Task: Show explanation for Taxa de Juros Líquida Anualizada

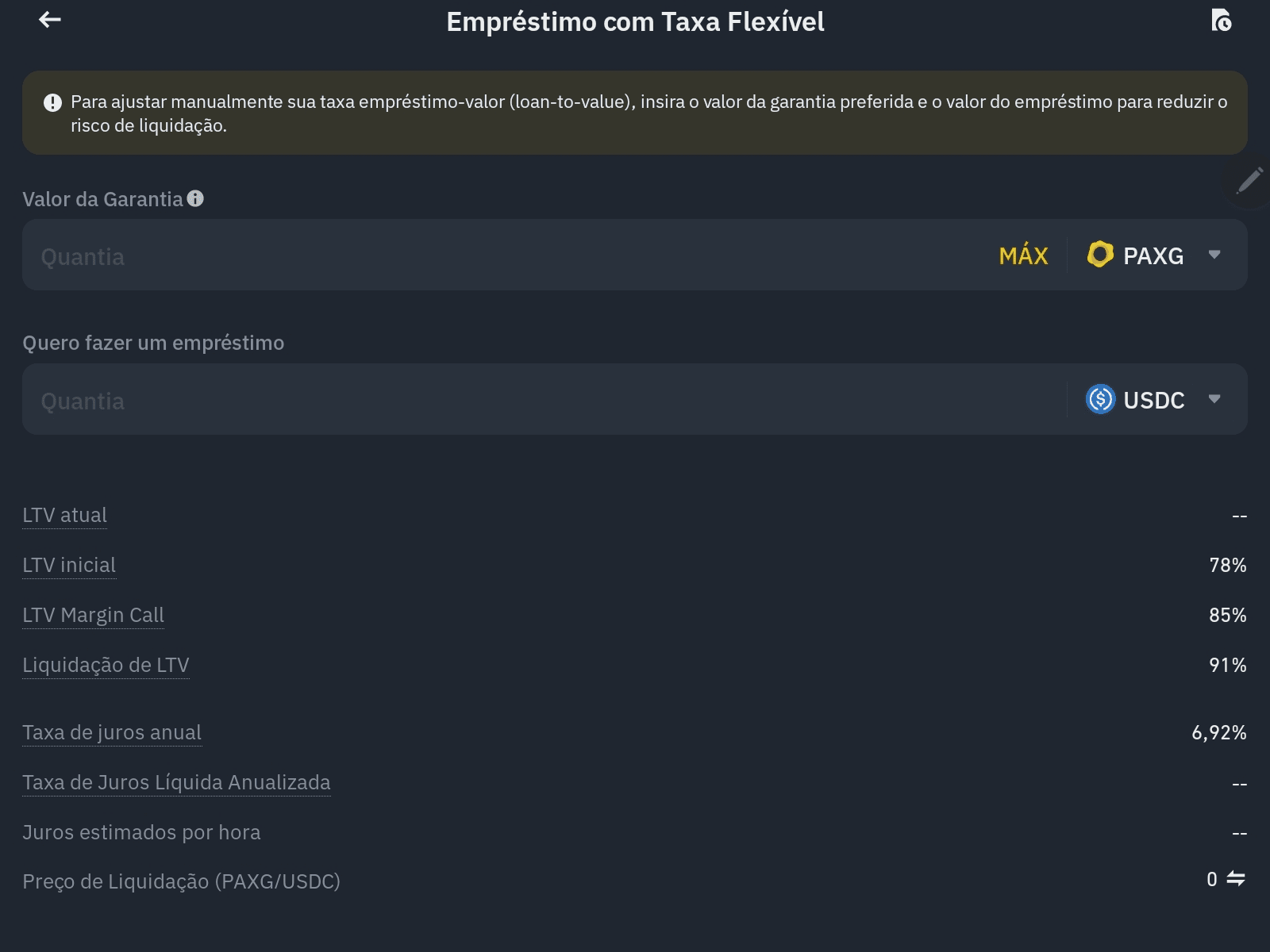Action: tap(176, 782)
